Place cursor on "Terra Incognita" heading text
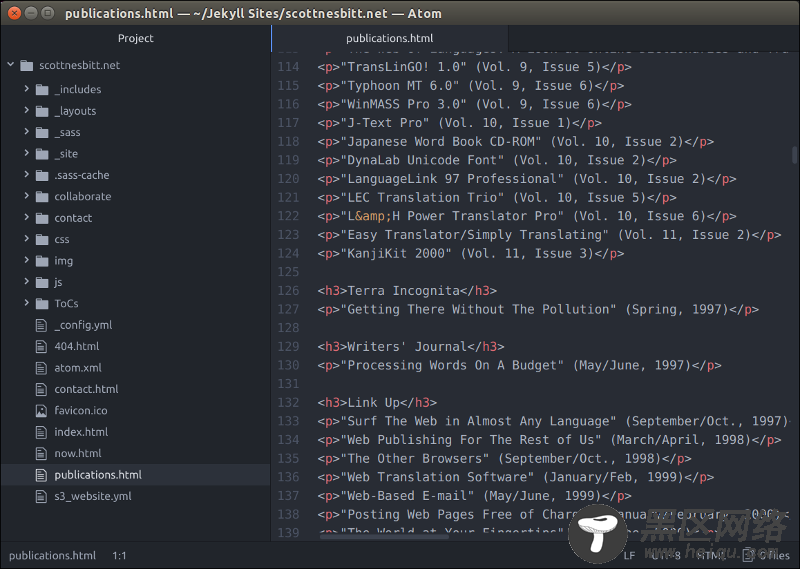The image size is (800, 569). tap(404, 291)
